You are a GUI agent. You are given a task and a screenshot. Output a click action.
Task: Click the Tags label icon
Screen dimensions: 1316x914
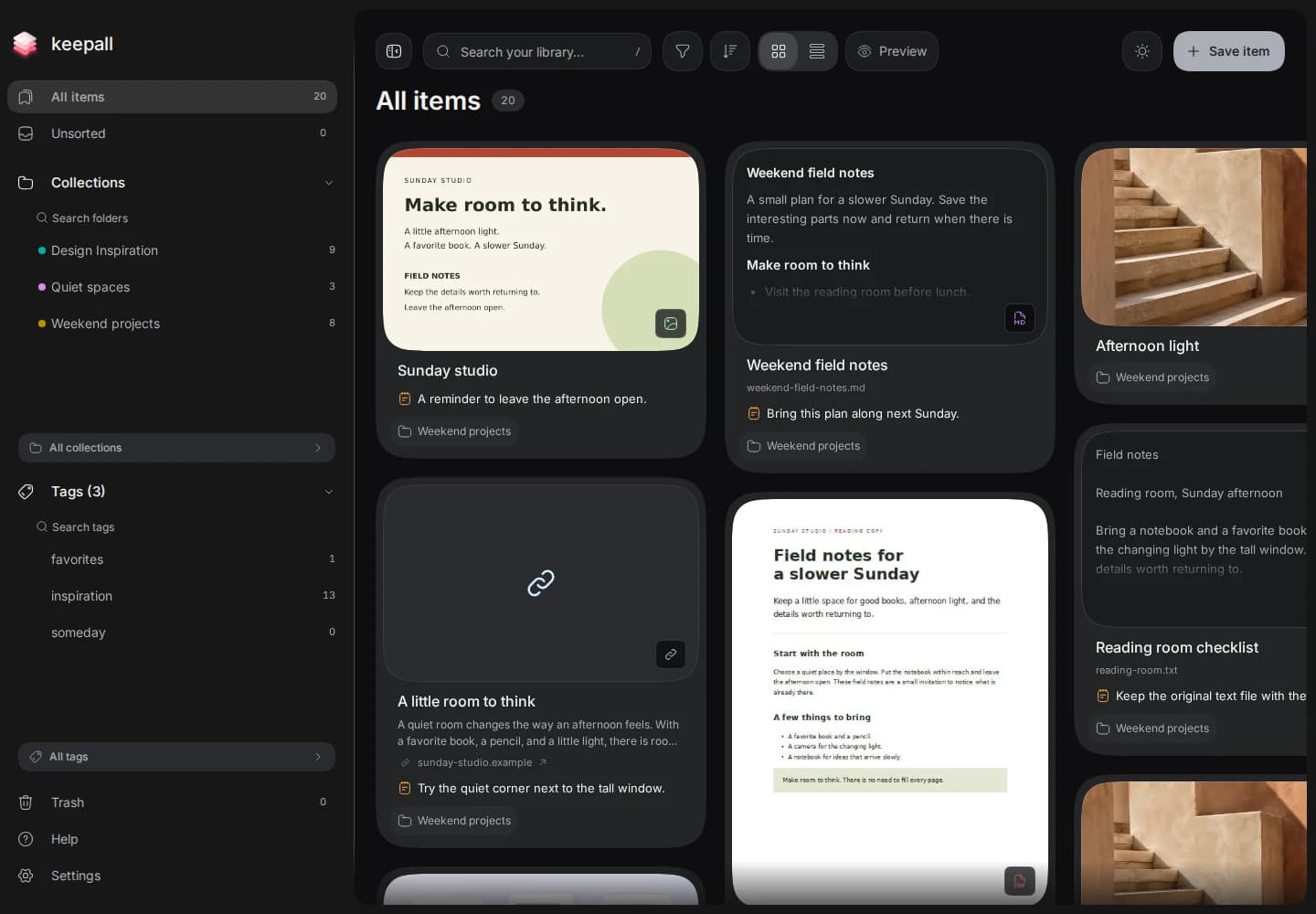point(26,492)
